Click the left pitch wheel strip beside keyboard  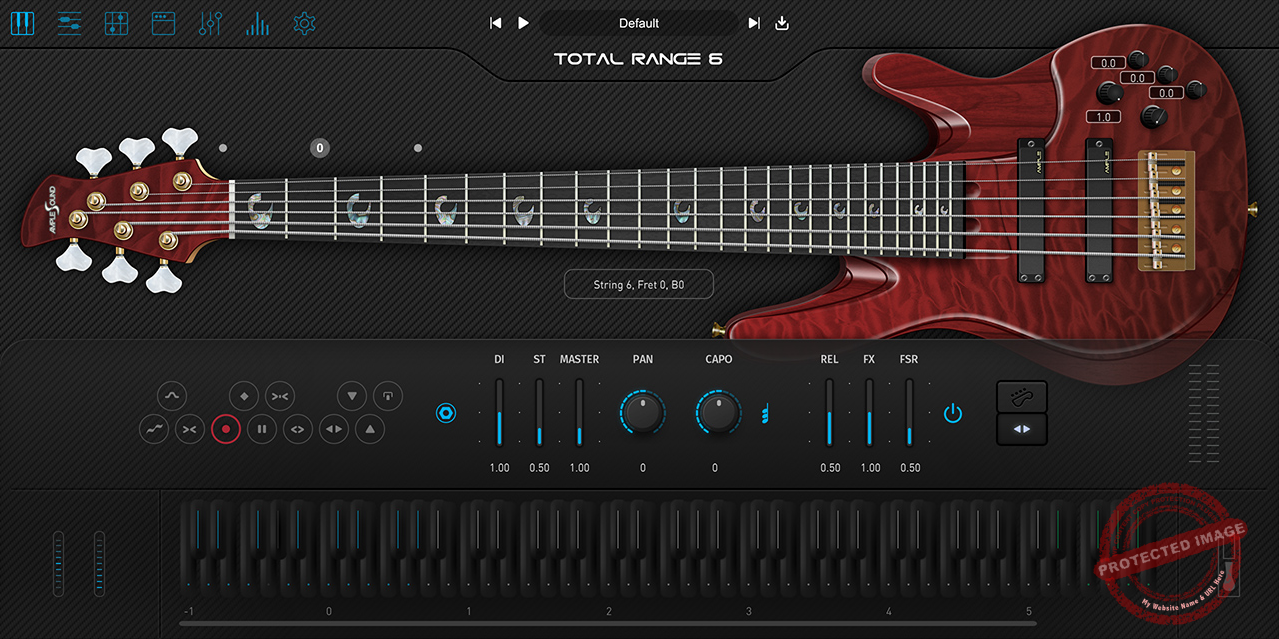[58, 564]
